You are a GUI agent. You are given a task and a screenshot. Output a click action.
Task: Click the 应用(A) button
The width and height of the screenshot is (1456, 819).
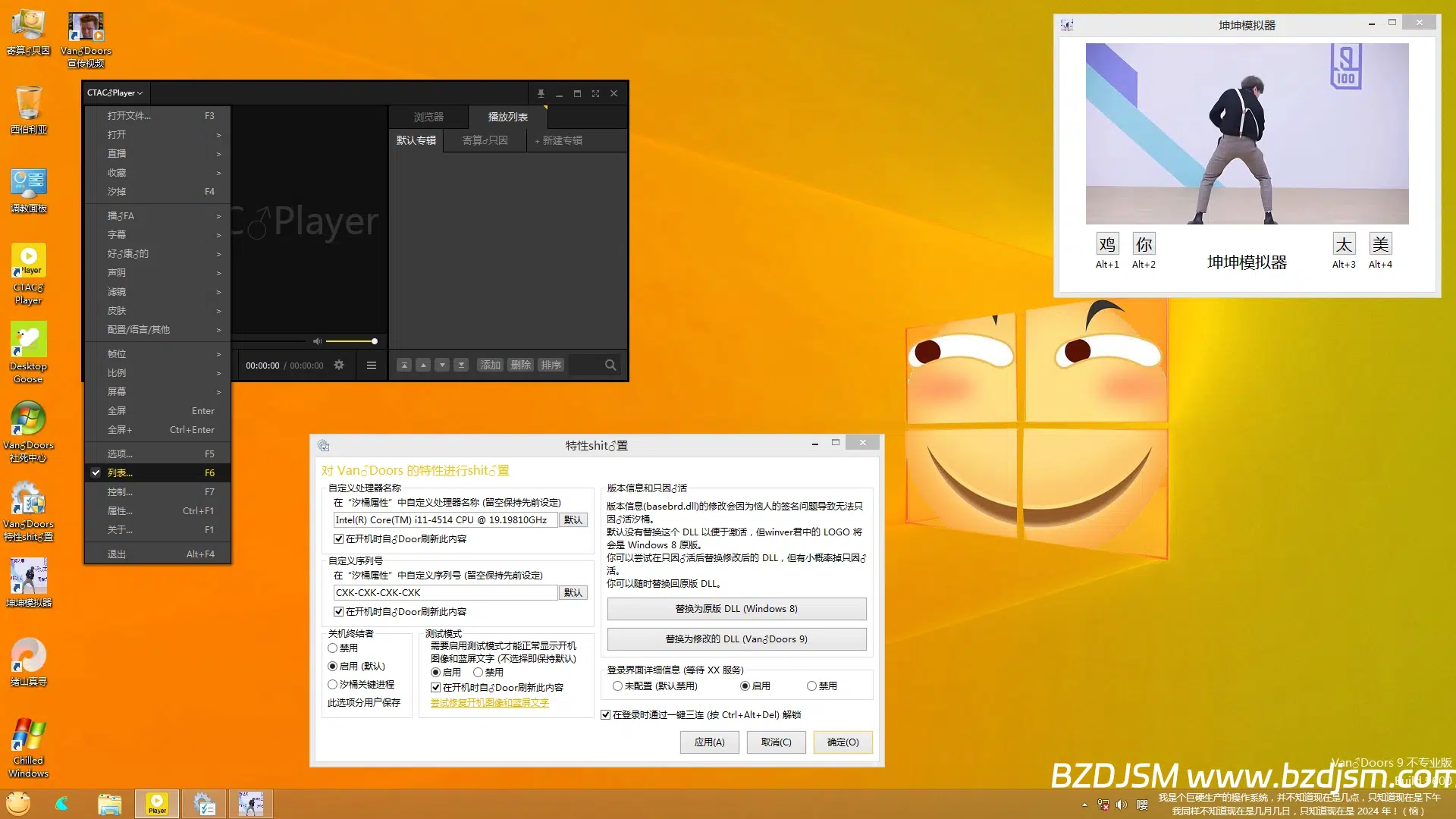tap(709, 742)
